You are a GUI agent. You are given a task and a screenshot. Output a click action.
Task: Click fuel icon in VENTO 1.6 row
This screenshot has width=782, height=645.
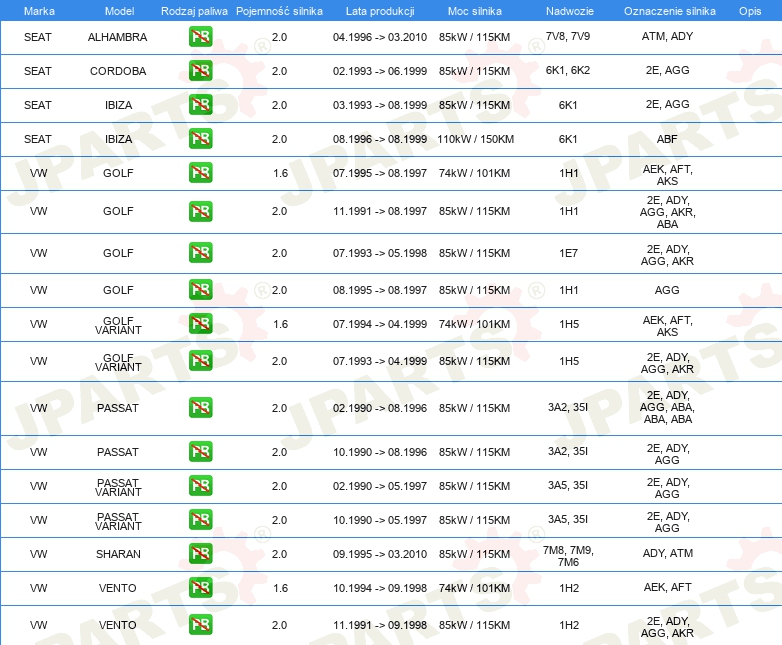tap(200, 587)
